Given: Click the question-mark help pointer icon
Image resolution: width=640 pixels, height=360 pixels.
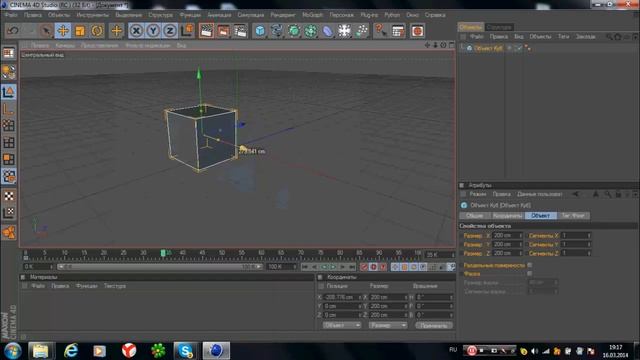Looking at the screenshot, I should tap(380, 31).
